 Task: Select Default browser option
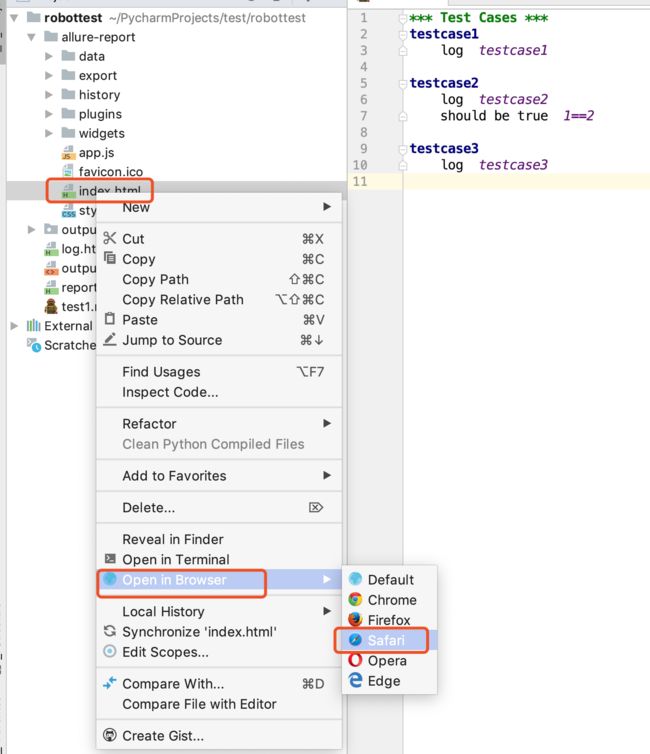pyautogui.click(x=390, y=580)
